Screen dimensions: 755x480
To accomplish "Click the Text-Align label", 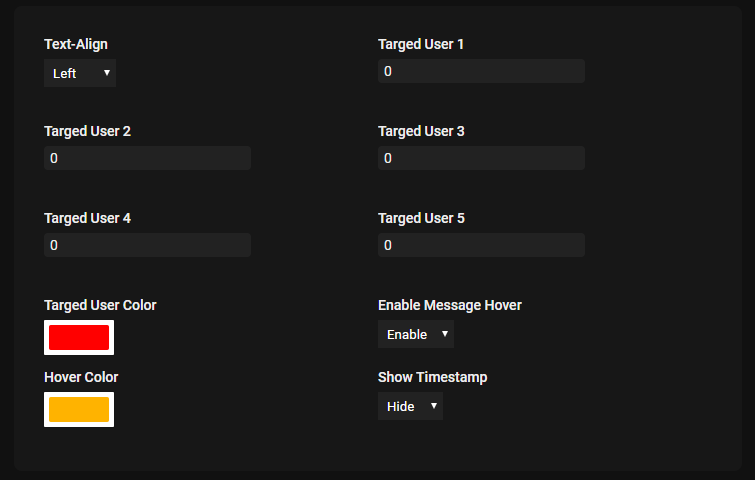I will point(76,44).
